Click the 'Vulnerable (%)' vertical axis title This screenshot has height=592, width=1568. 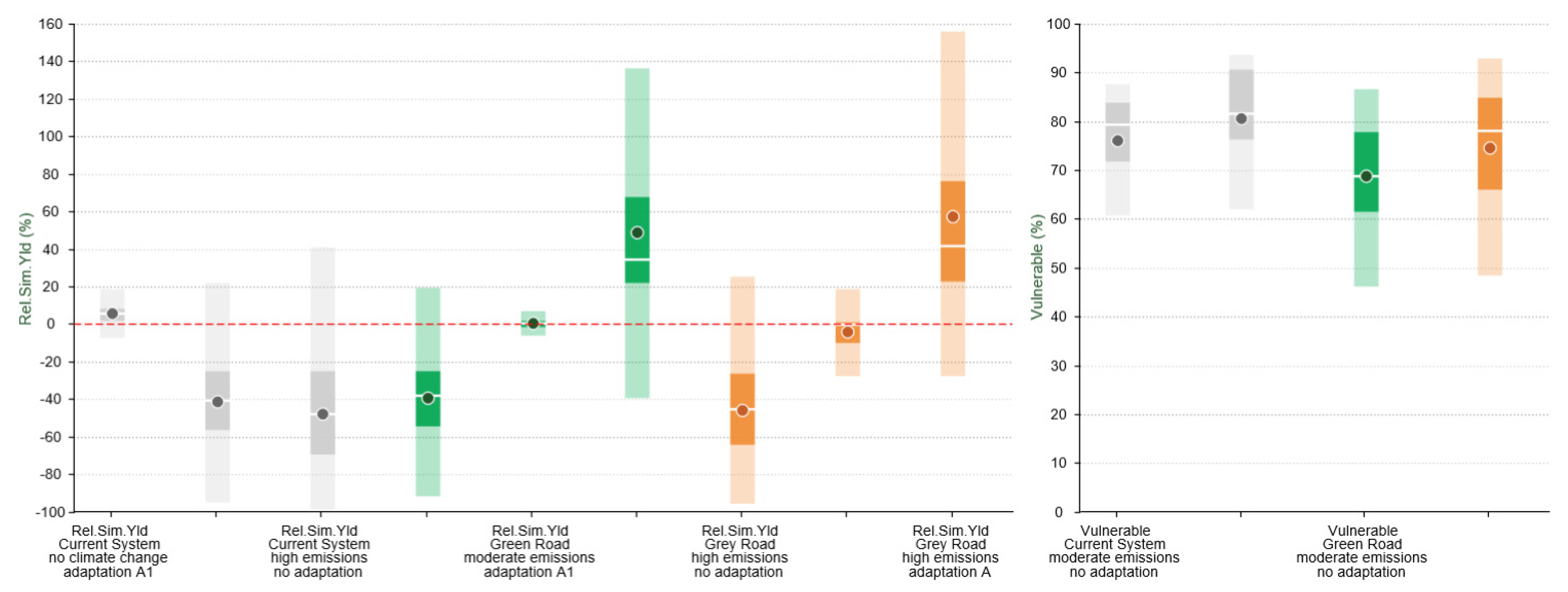click(x=1036, y=267)
